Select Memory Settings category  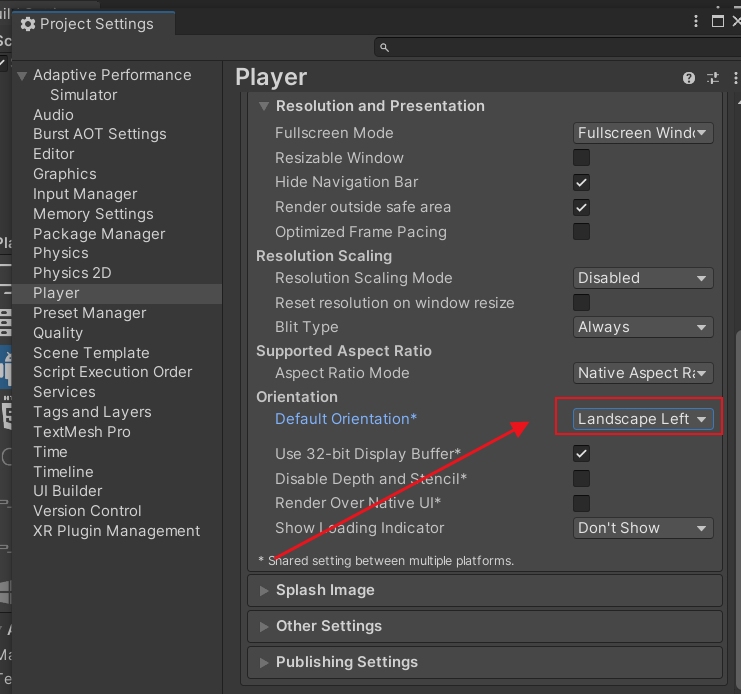(x=93, y=214)
